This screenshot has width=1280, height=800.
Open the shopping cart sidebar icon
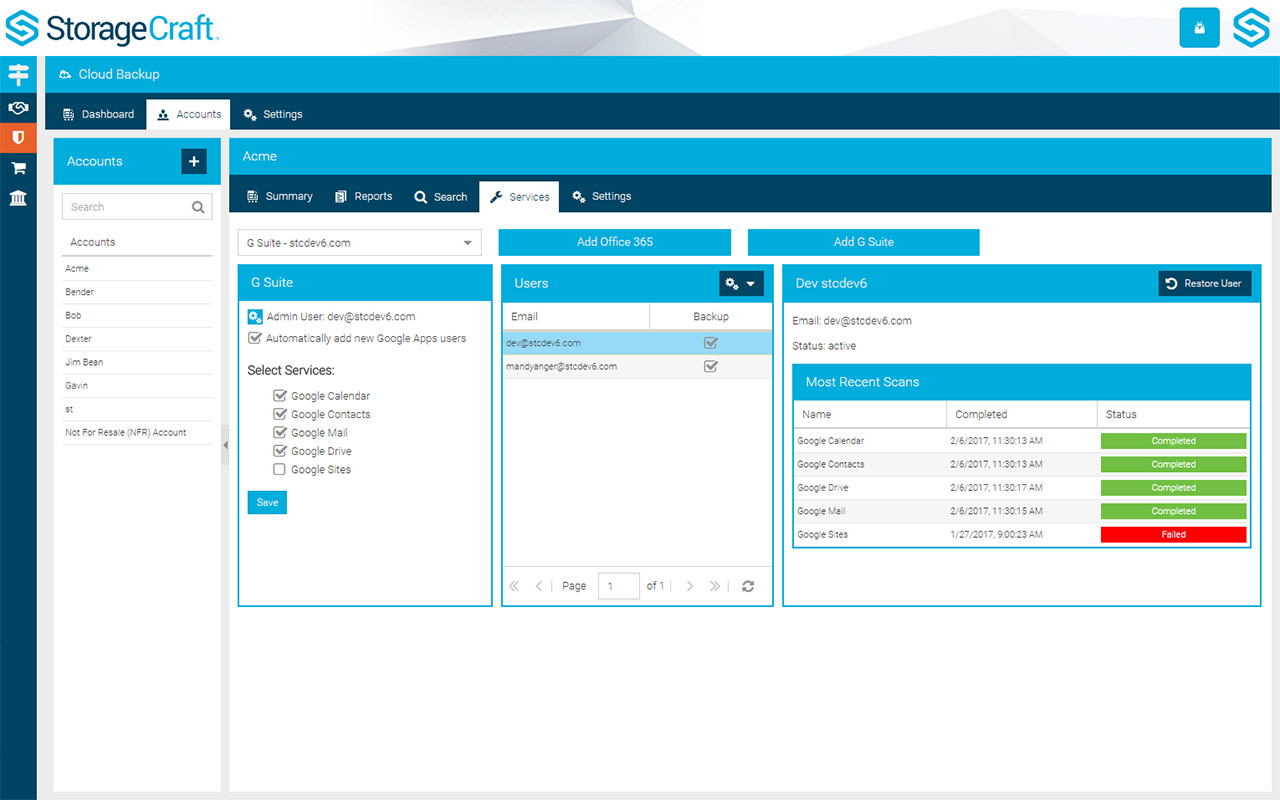click(18, 168)
